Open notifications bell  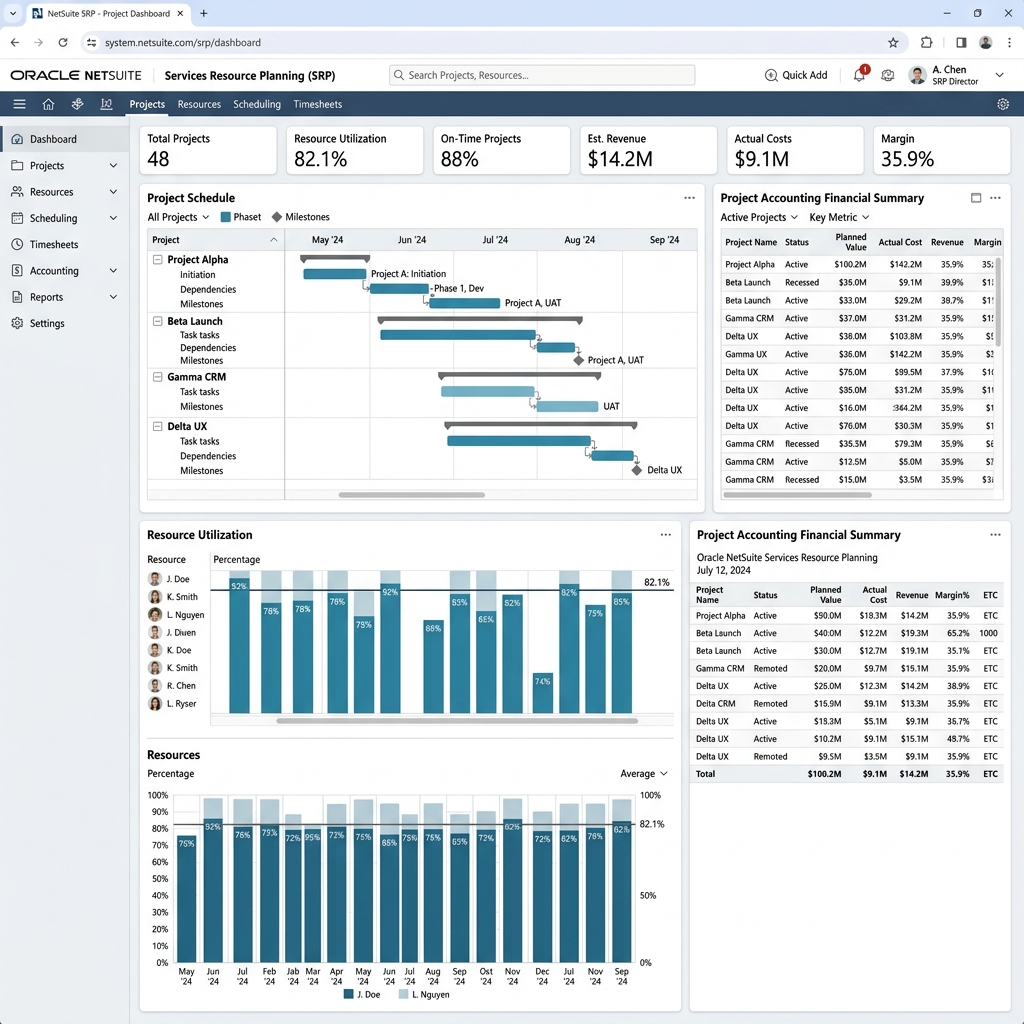pyautogui.click(x=859, y=76)
